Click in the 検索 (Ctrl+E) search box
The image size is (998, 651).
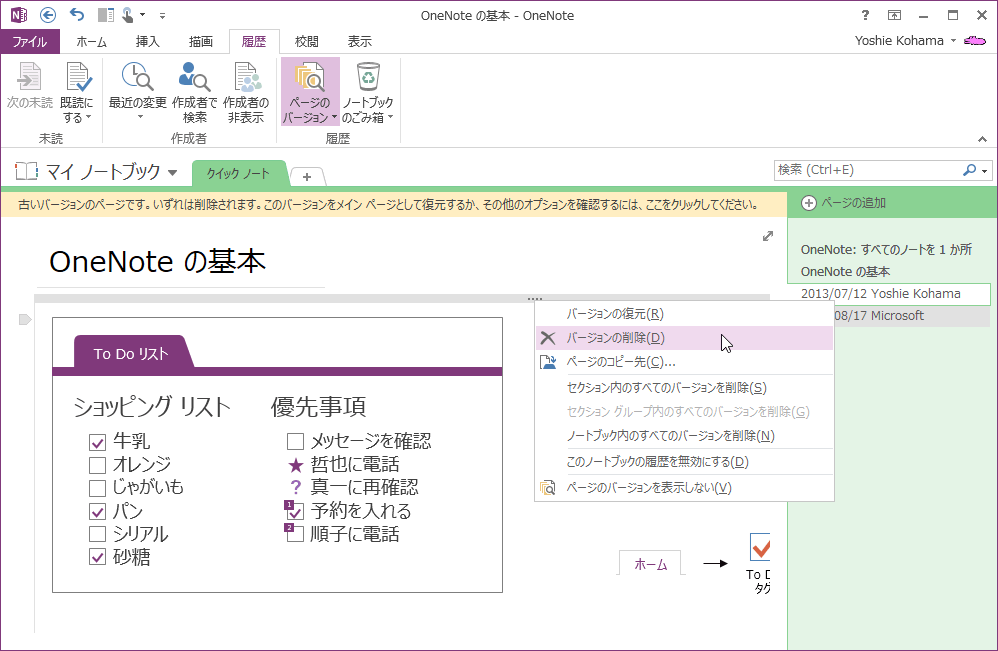(869, 170)
